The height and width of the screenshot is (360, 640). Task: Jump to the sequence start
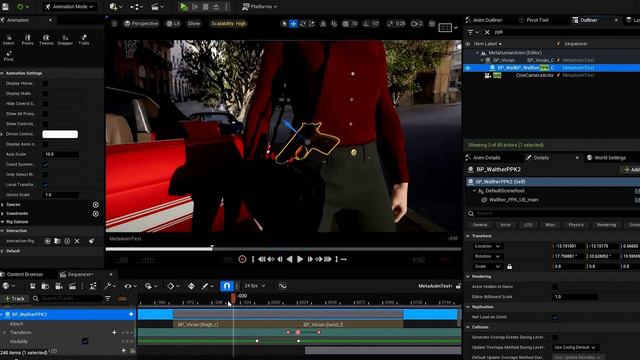(262, 259)
